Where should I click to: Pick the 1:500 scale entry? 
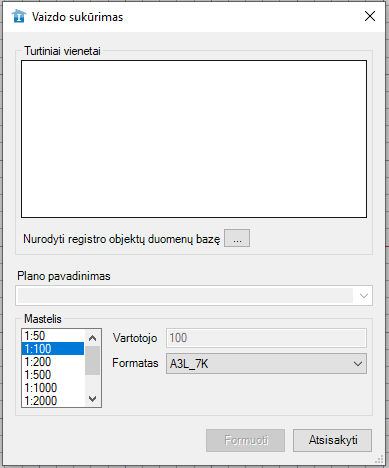[x=53, y=375]
